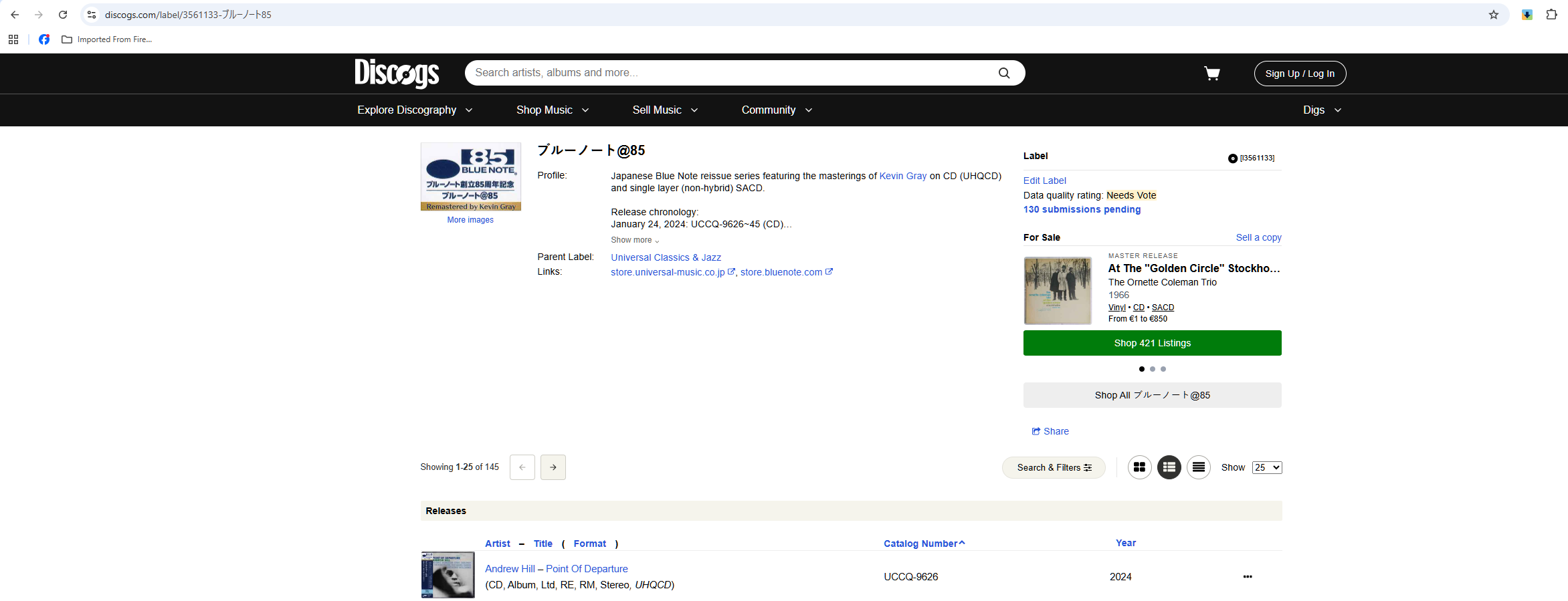Go back with the browser back arrow

15,15
